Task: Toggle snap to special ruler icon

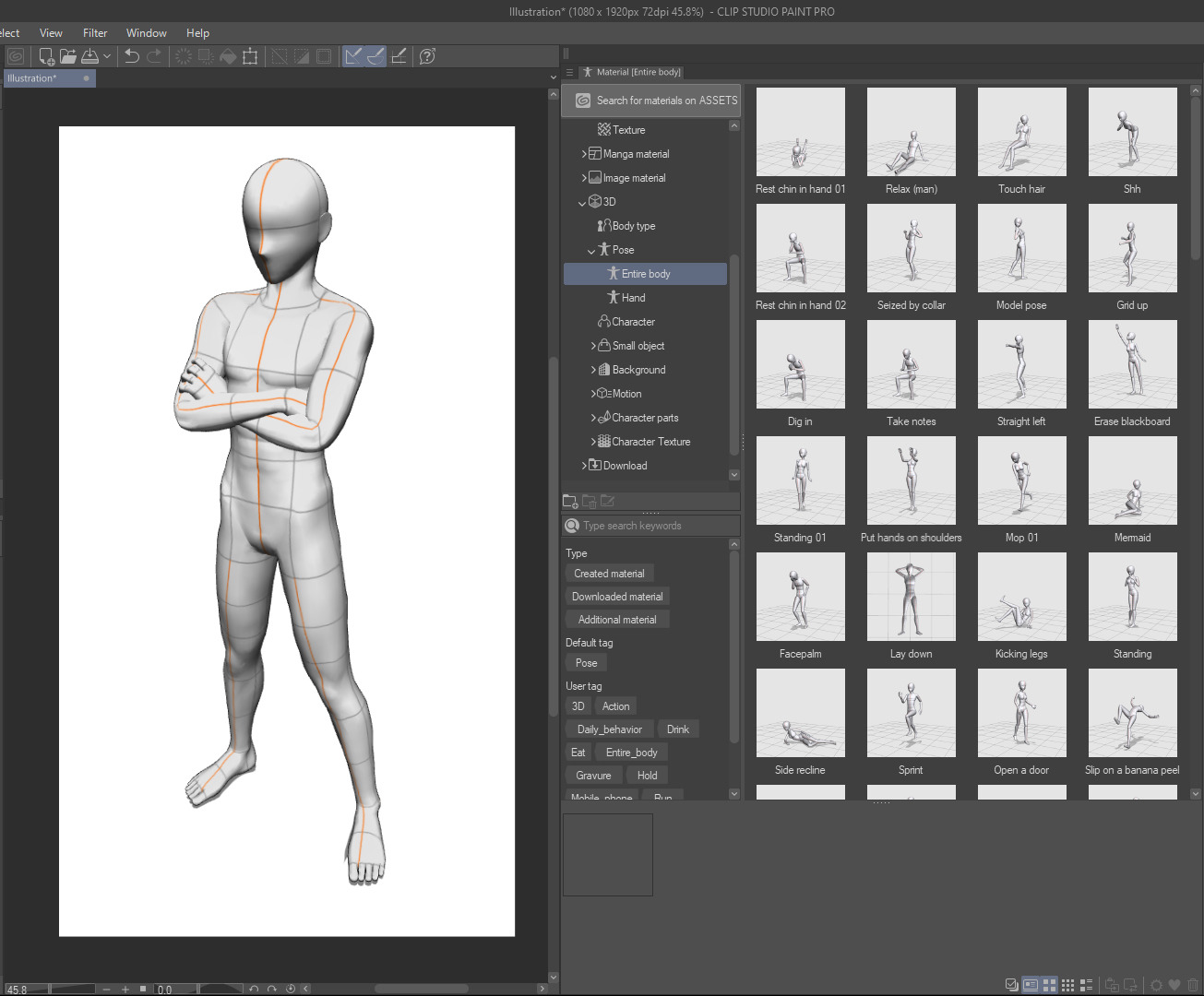Action: pos(376,56)
